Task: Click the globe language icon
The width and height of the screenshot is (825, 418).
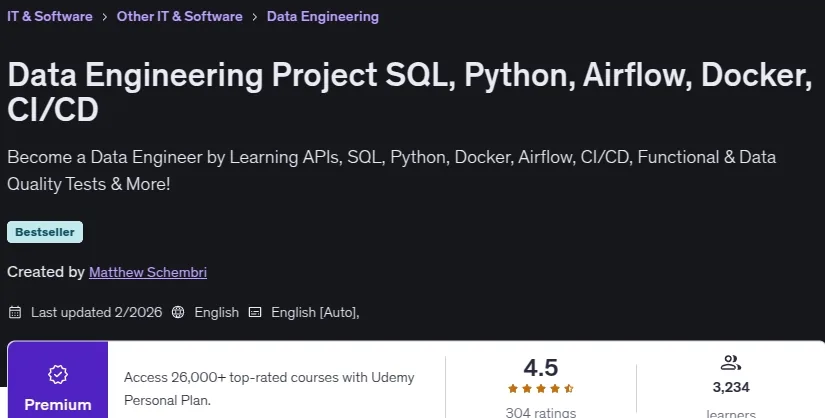Action: (178, 312)
